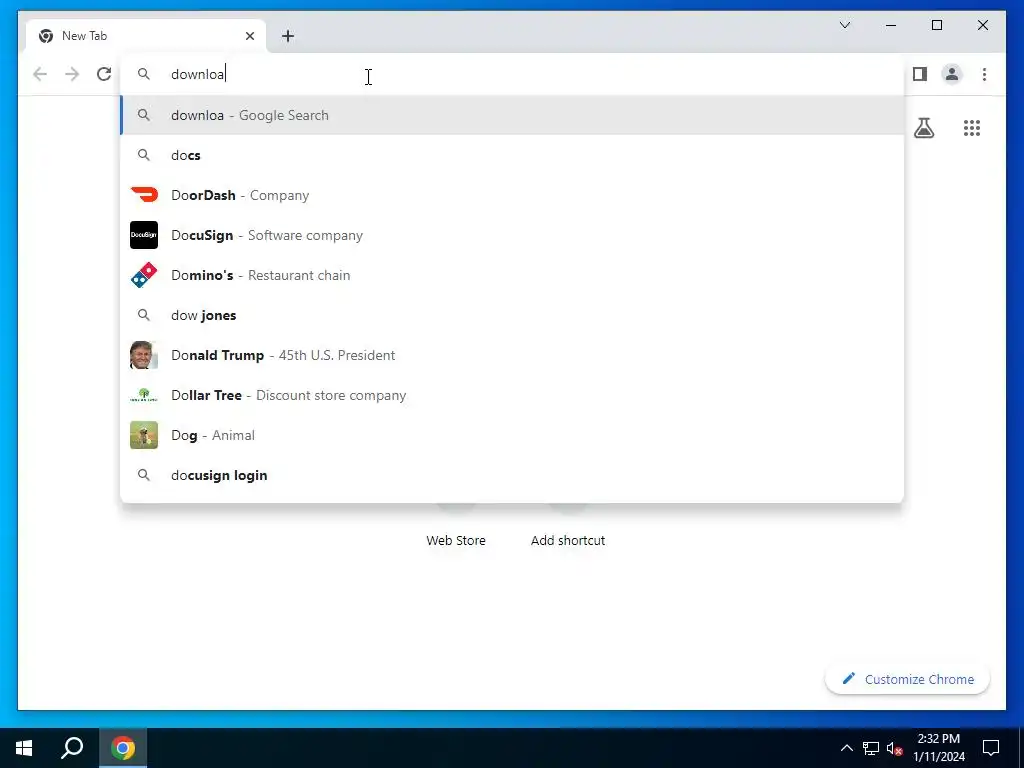Click the muted volume tray icon
This screenshot has height=768, width=1024.
(895, 748)
